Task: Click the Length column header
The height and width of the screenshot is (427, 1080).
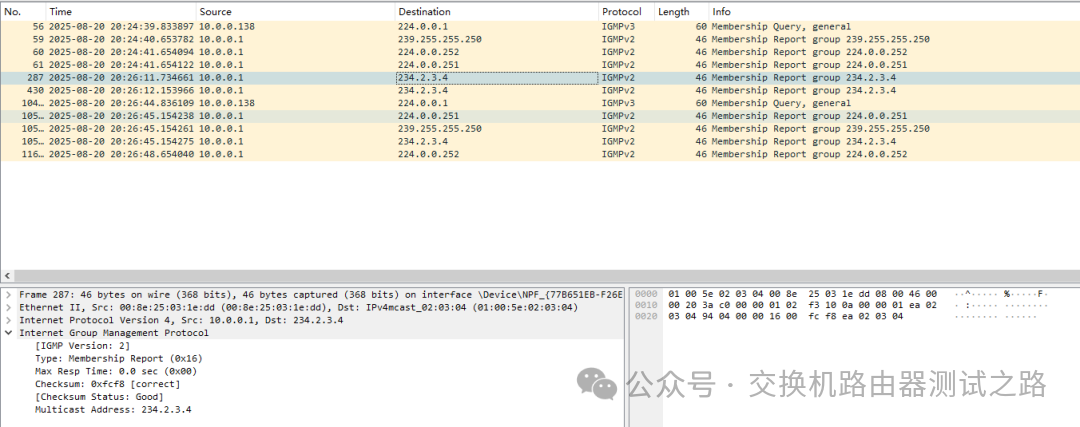Action: pyautogui.click(x=674, y=11)
